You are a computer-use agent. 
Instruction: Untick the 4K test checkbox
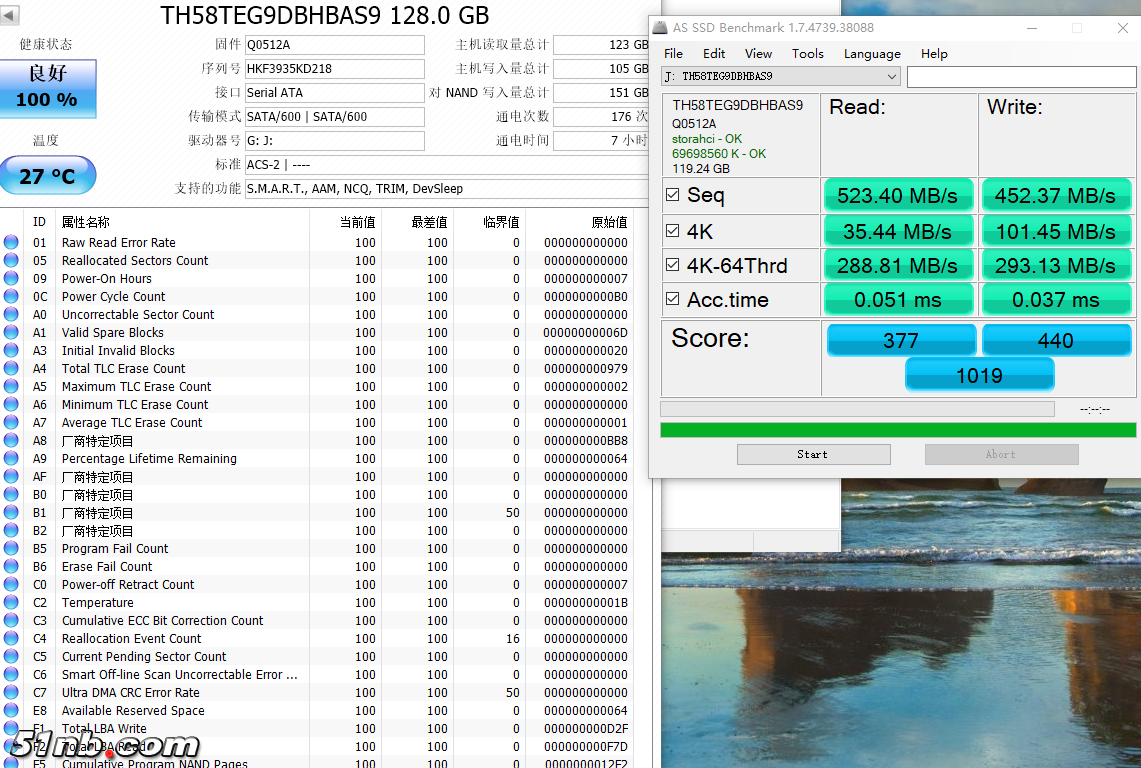pos(673,231)
